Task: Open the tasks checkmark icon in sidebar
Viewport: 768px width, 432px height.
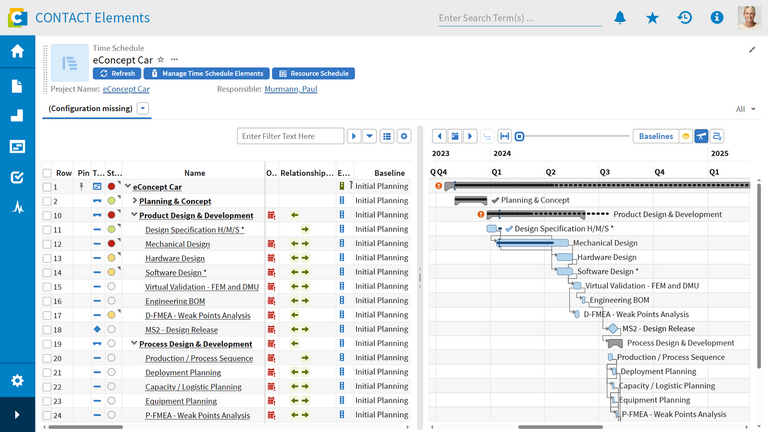Action: 18,177
